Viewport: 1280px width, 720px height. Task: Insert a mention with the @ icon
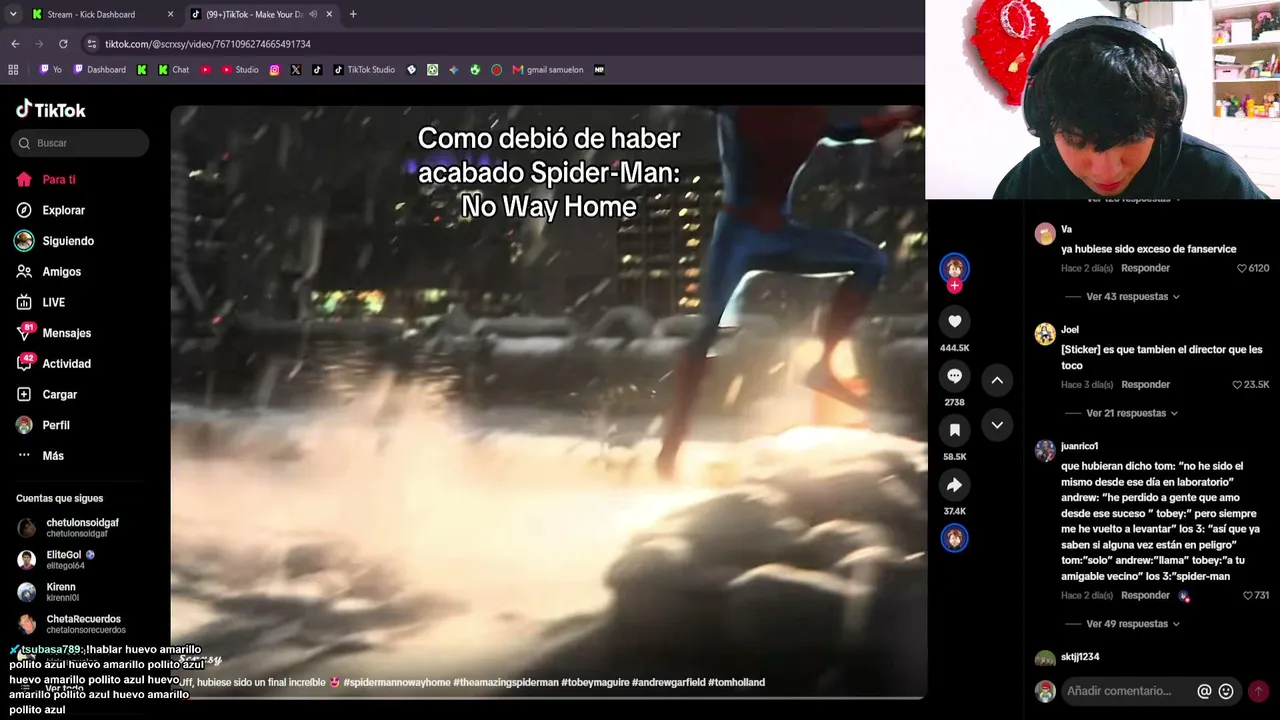pyautogui.click(x=1204, y=691)
